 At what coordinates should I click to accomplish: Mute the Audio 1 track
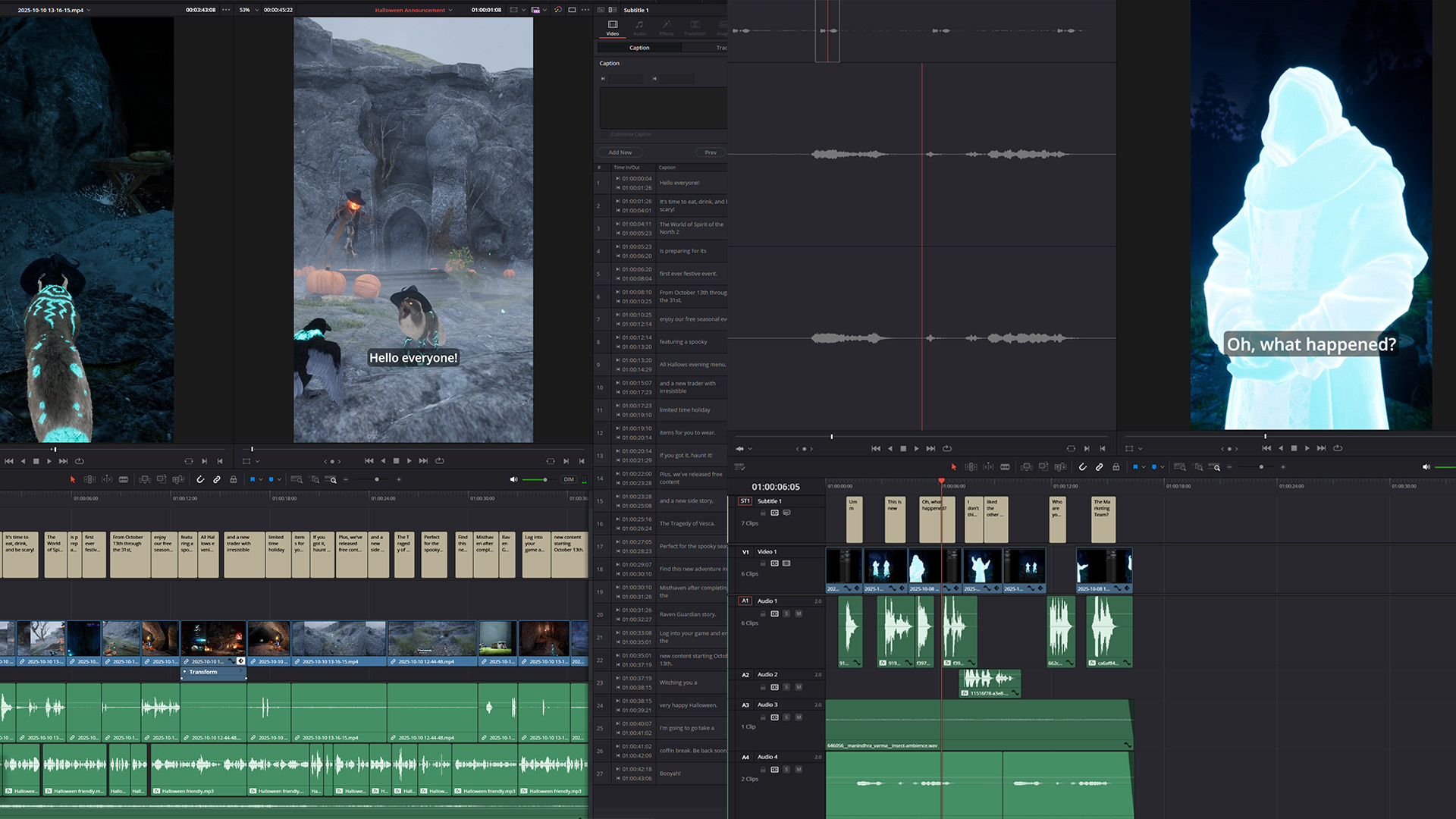click(799, 613)
